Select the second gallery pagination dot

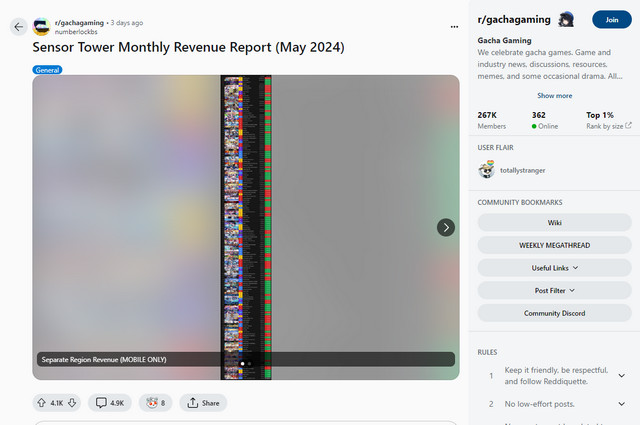(x=249, y=364)
